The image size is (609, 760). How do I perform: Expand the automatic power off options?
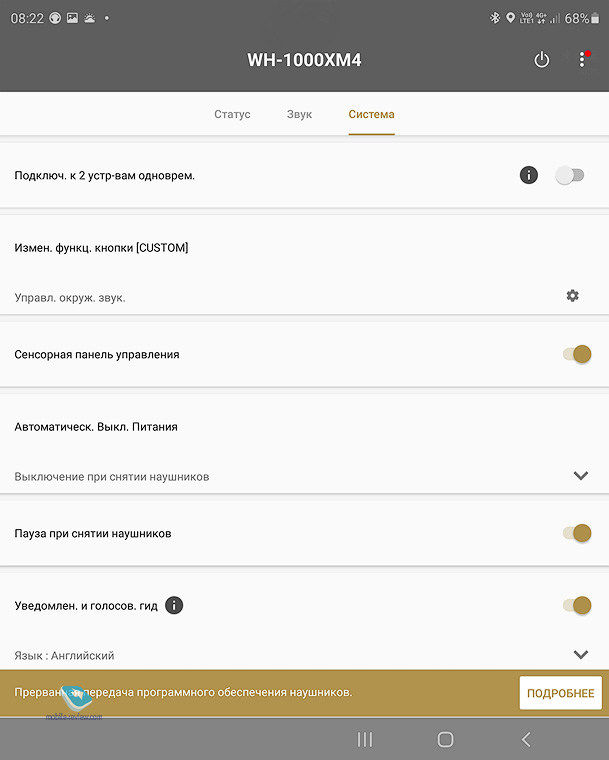(x=580, y=475)
